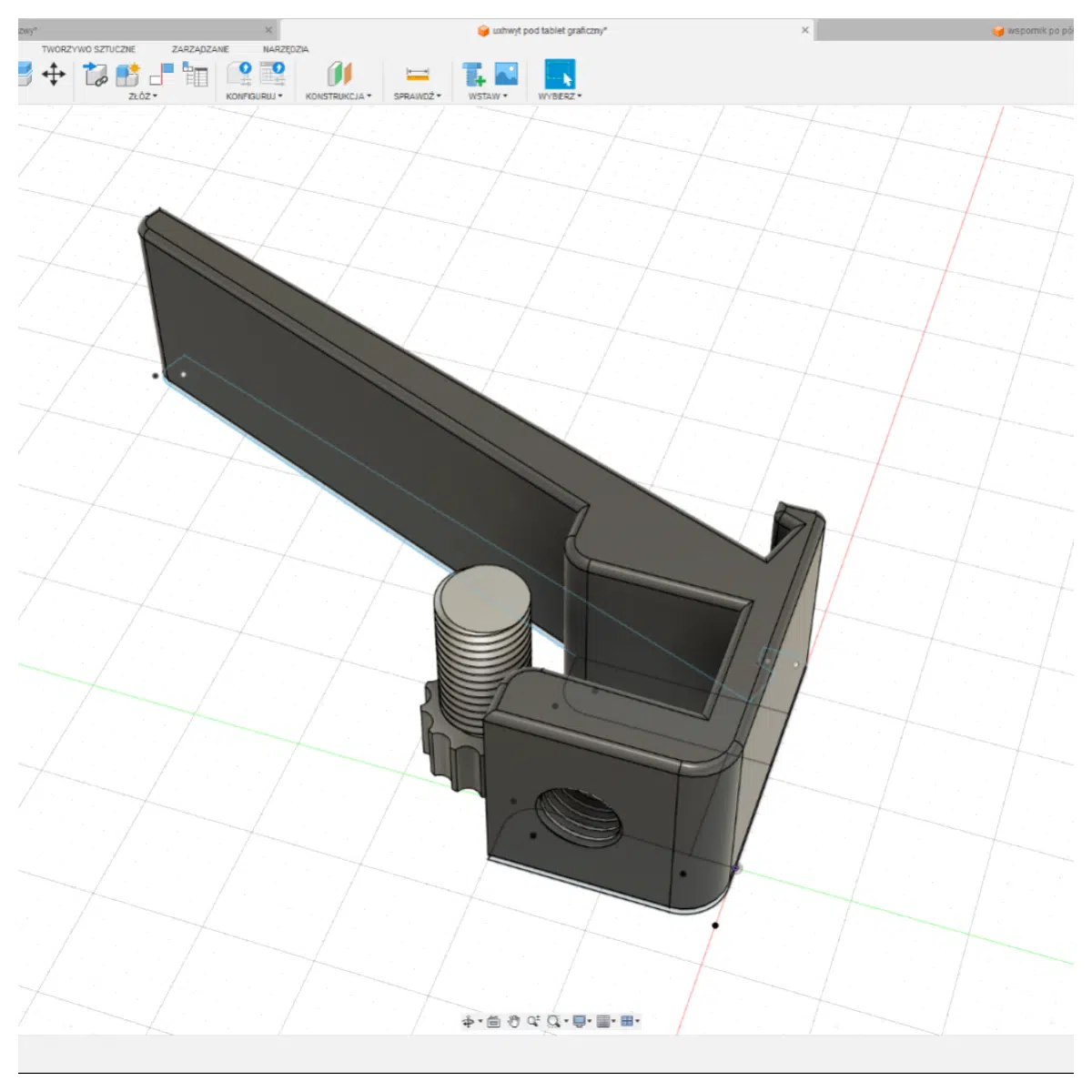This screenshot has width=1092, height=1092.
Task: Click the Viewports layout icon
Action: (627, 1021)
